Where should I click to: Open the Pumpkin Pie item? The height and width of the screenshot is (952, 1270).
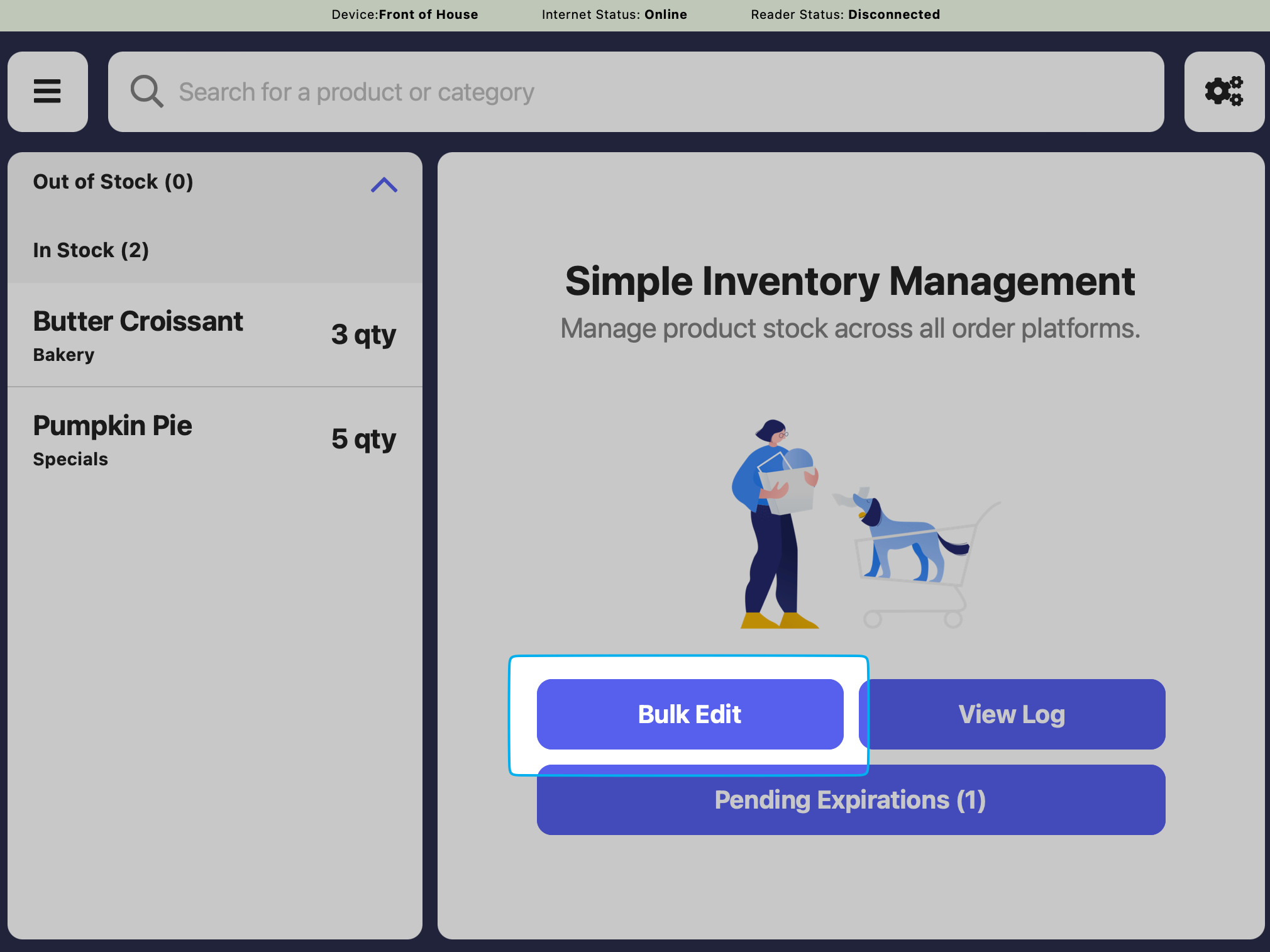click(x=113, y=426)
